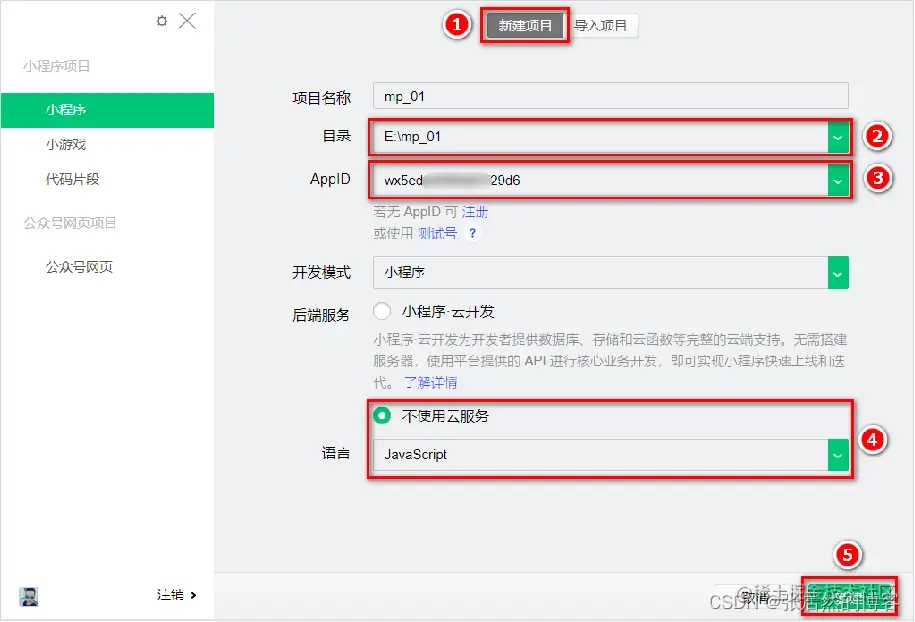
Task: Click the AppID input field
Action: [x=600, y=180]
